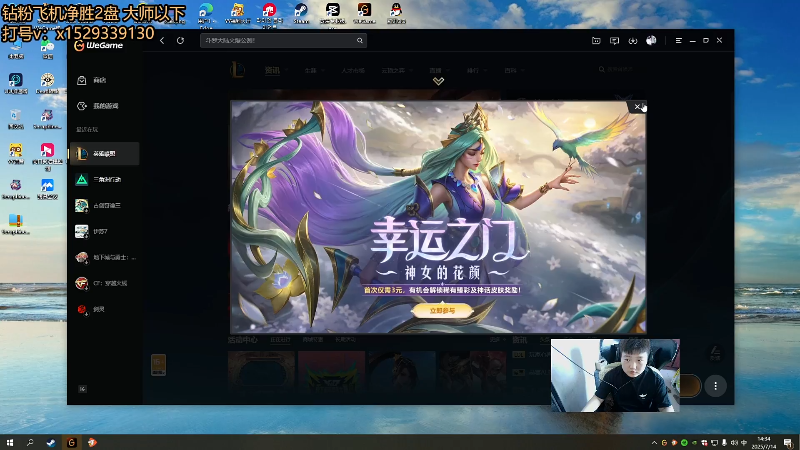Select 英雄联盟 in the recent games list
The height and width of the screenshot is (450, 800).
(105, 154)
